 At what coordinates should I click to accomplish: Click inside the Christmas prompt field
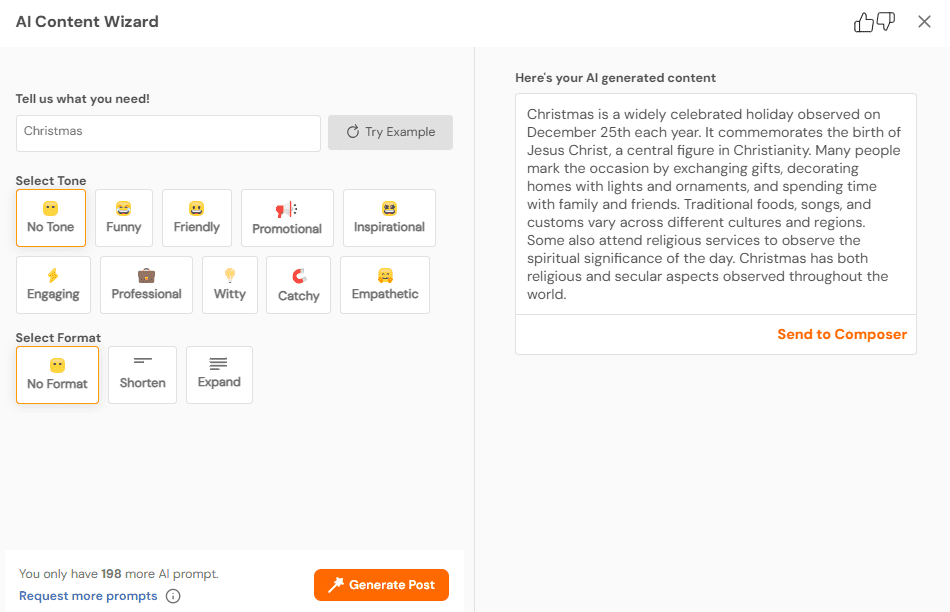point(167,132)
